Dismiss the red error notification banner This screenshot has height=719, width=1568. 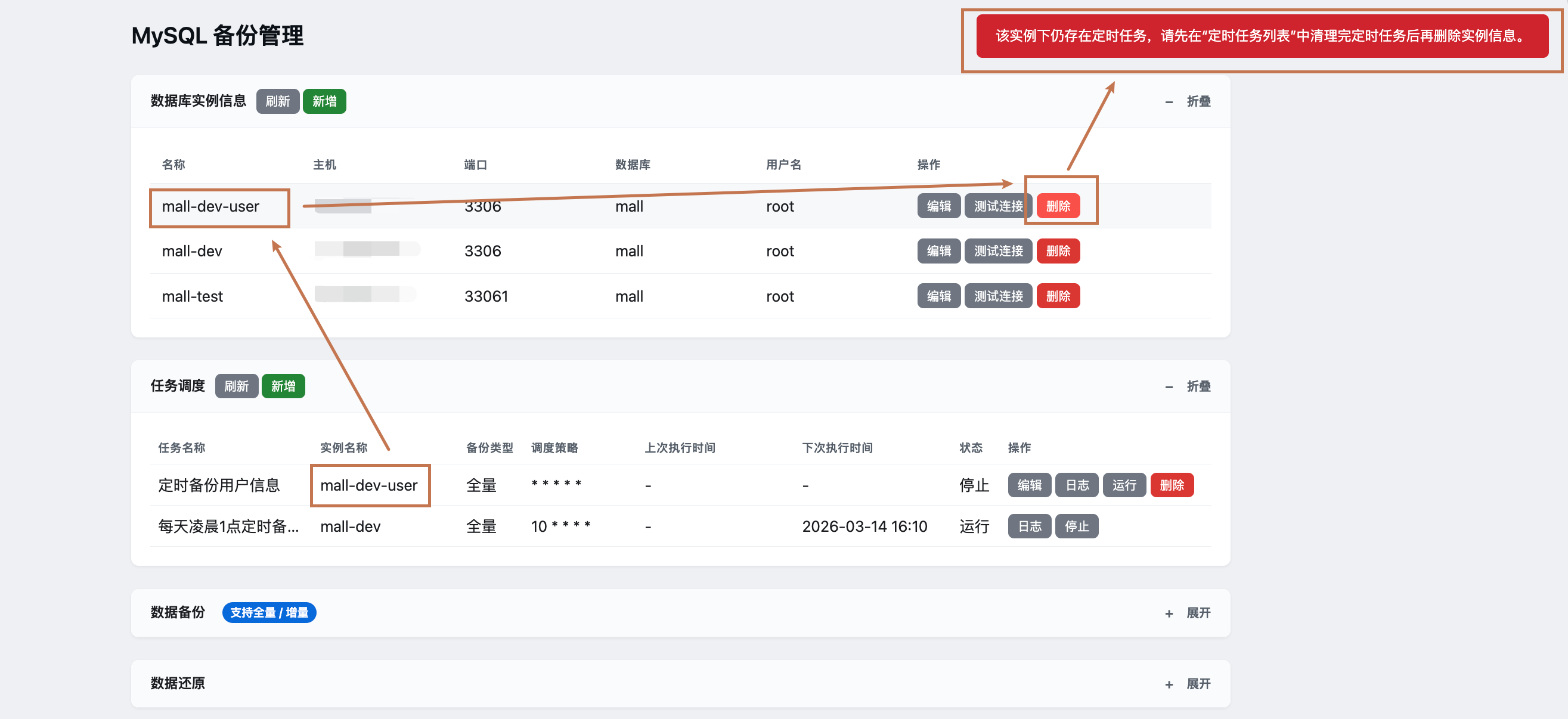pyautogui.click(x=1261, y=36)
